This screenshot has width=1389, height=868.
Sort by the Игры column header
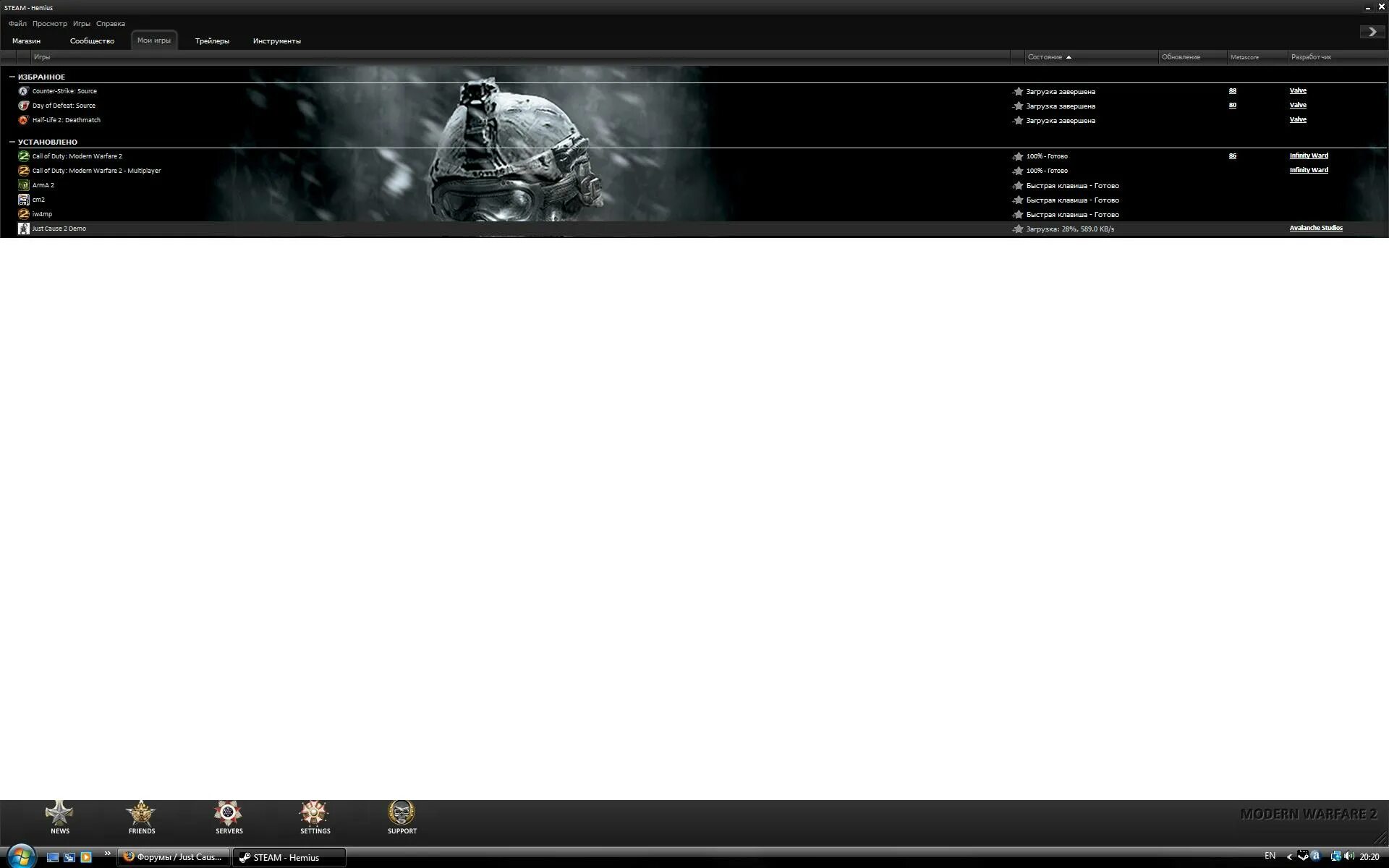pyautogui.click(x=520, y=57)
